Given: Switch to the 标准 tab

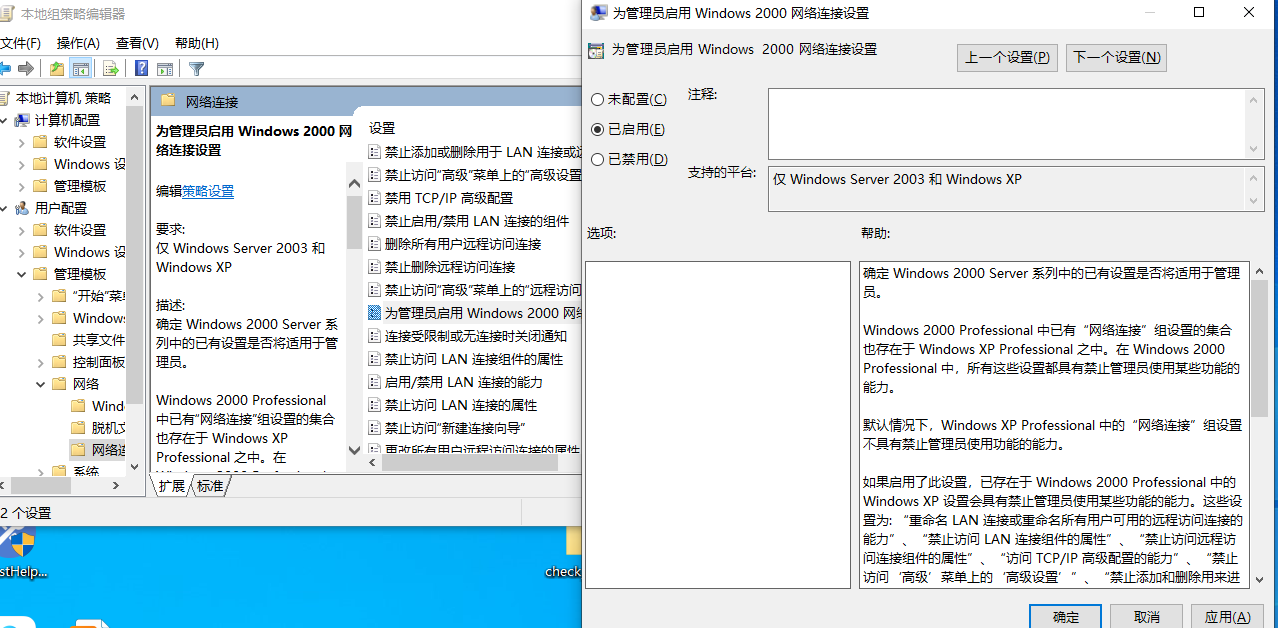Looking at the screenshot, I should [210, 486].
